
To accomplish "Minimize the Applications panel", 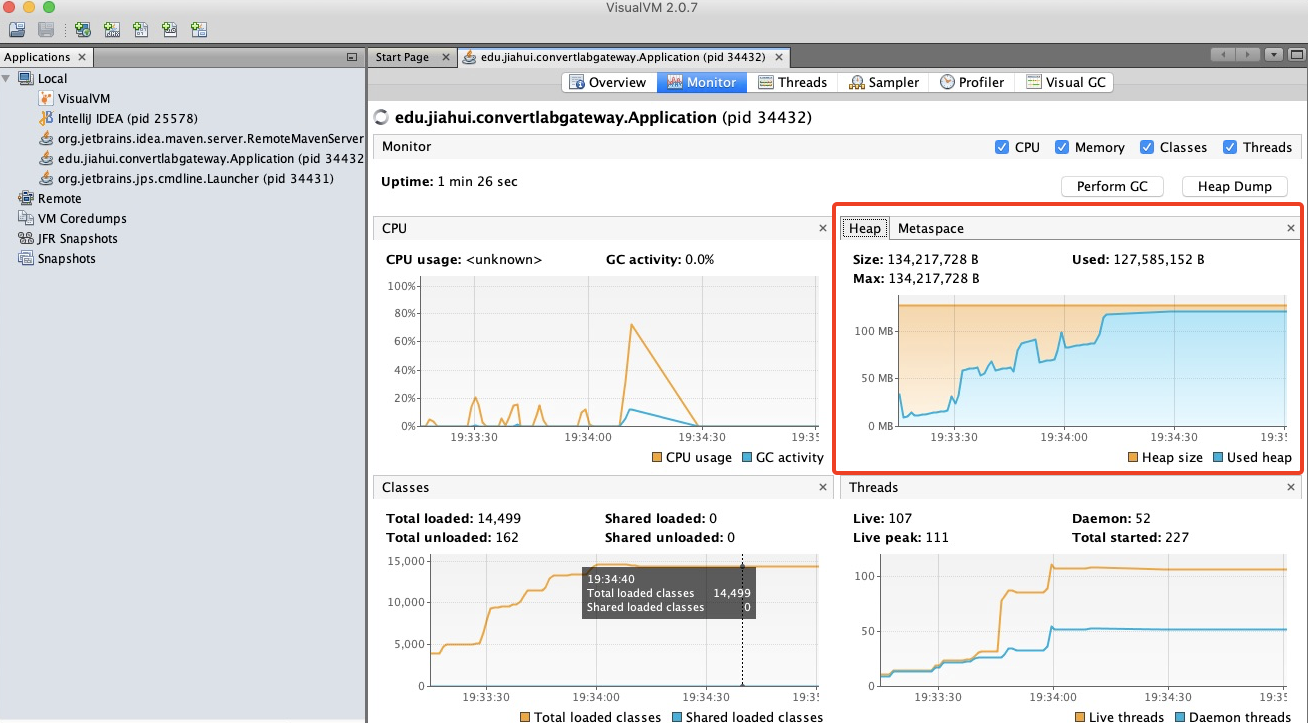I will coord(351,57).
